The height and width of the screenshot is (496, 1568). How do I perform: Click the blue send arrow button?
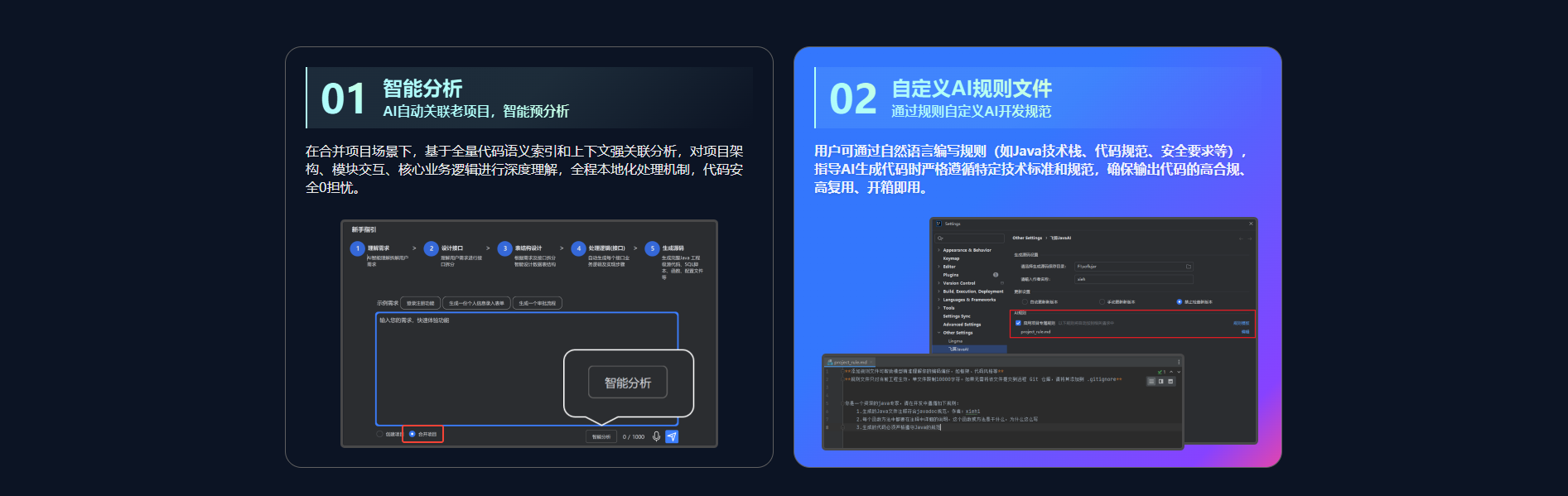click(x=672, y=436)
